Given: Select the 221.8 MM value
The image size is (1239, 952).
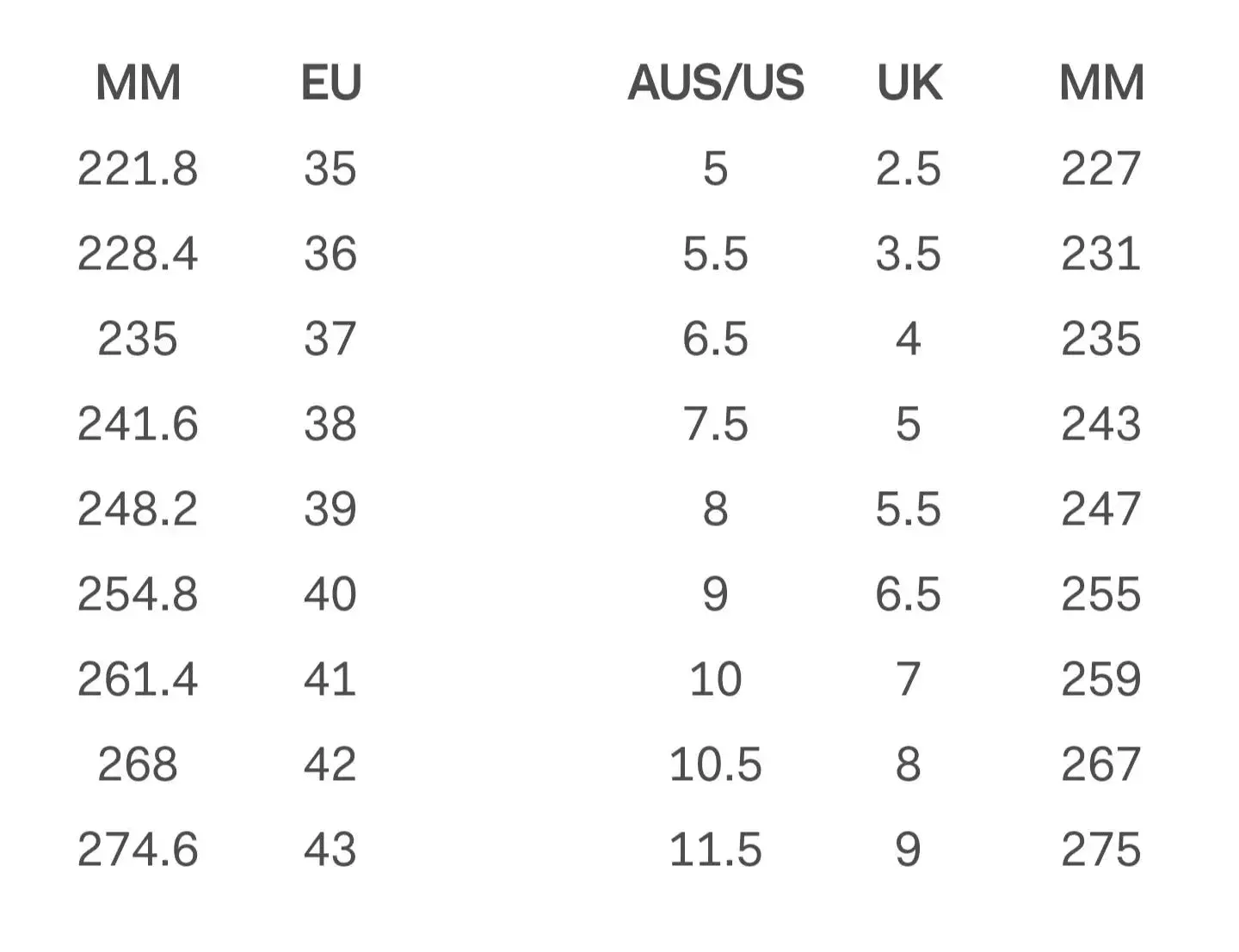Looking at the screenshot, I should coord(138,169).
